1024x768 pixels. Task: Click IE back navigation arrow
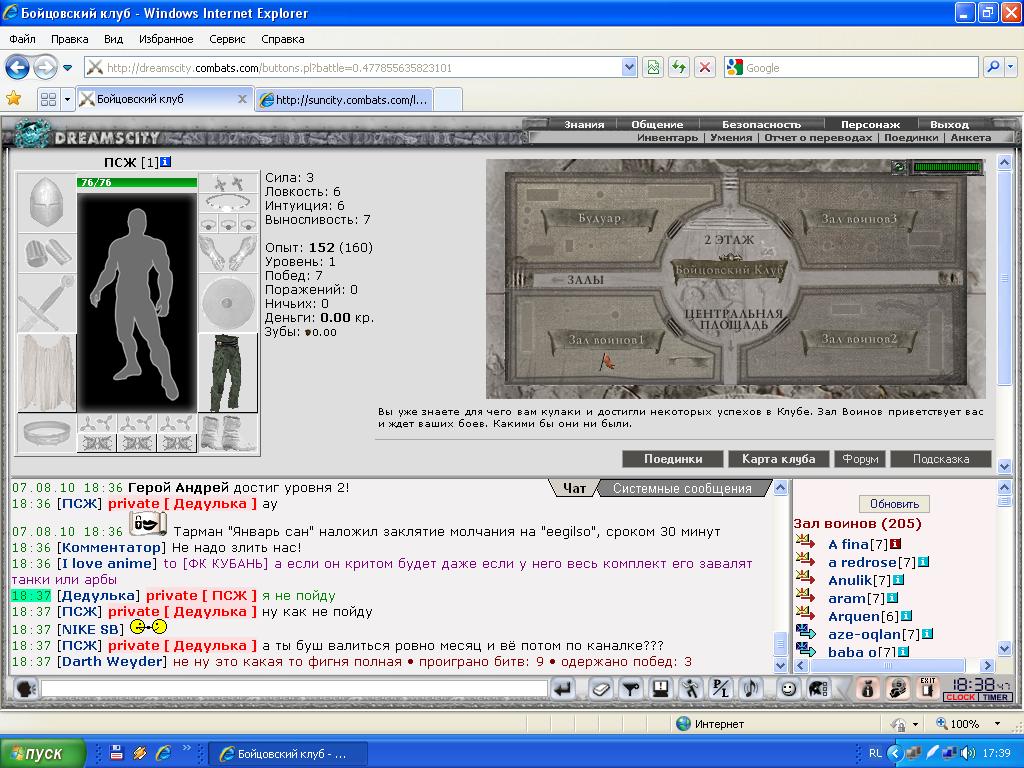click(x=18, y=67)
